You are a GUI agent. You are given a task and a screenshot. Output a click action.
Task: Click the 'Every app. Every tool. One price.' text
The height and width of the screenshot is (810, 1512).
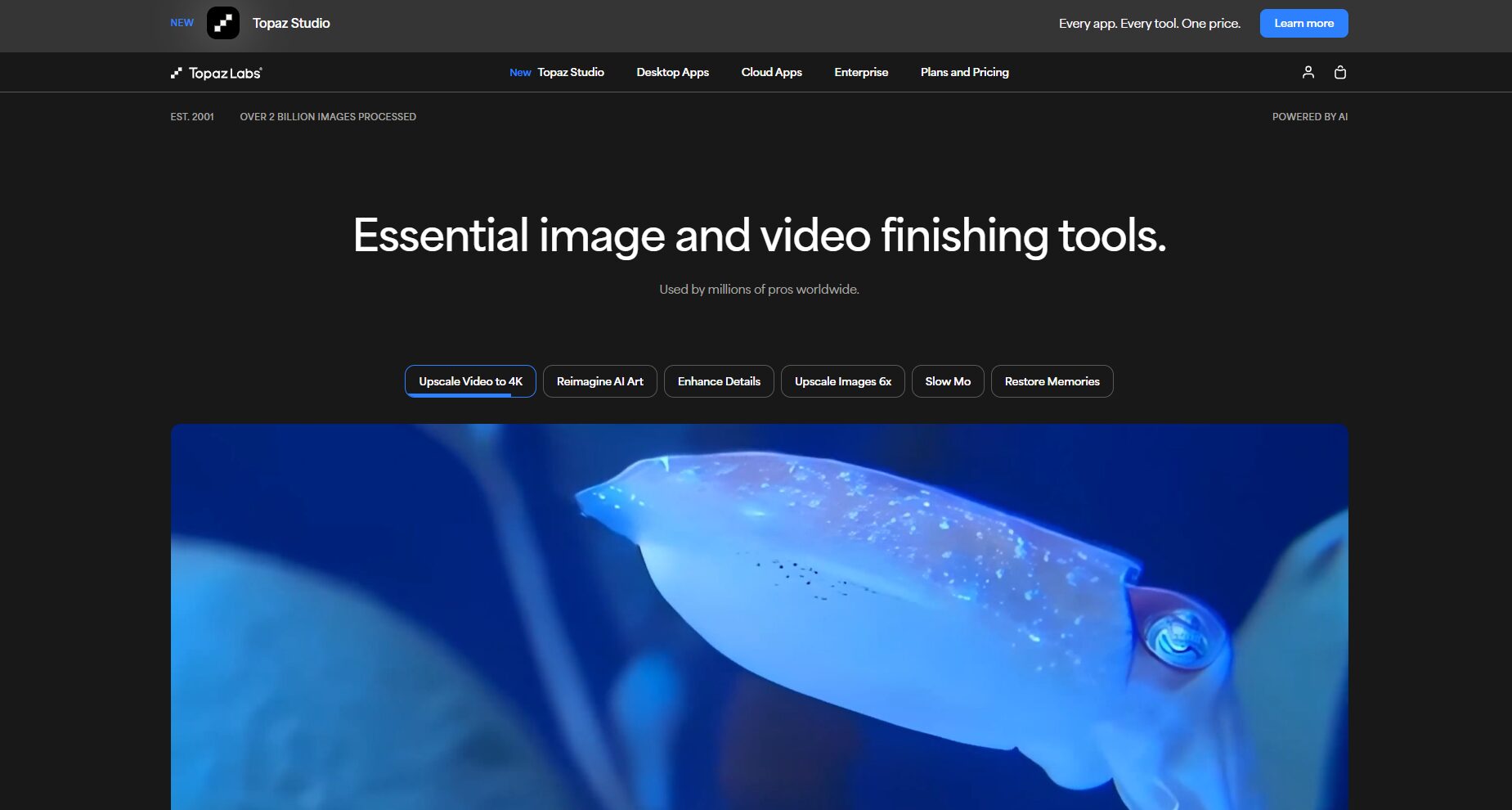tap(1149, 23)
